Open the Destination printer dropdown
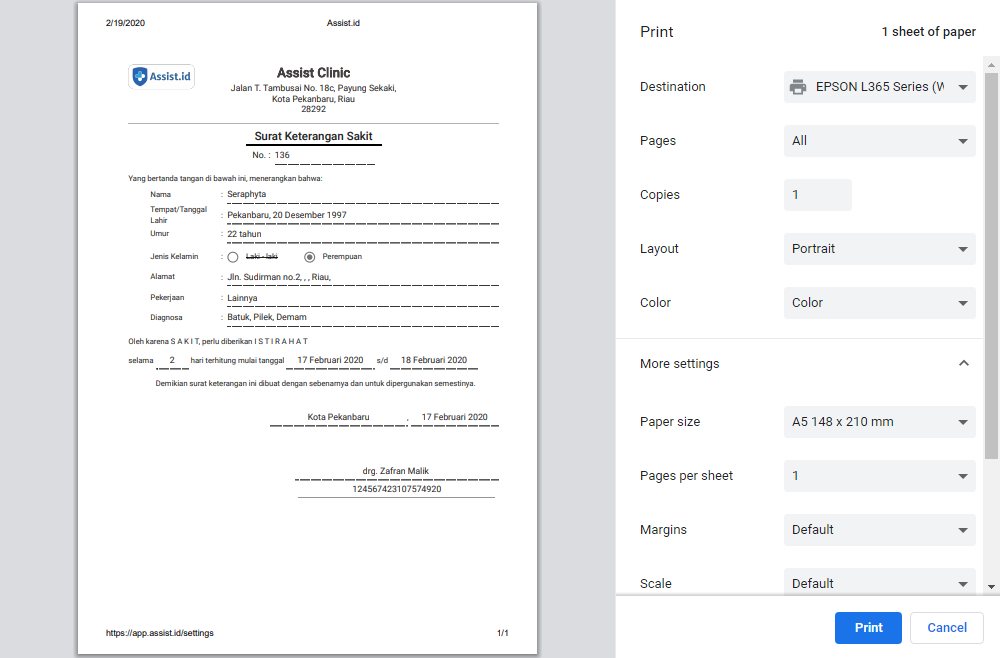 click(879, 87)
